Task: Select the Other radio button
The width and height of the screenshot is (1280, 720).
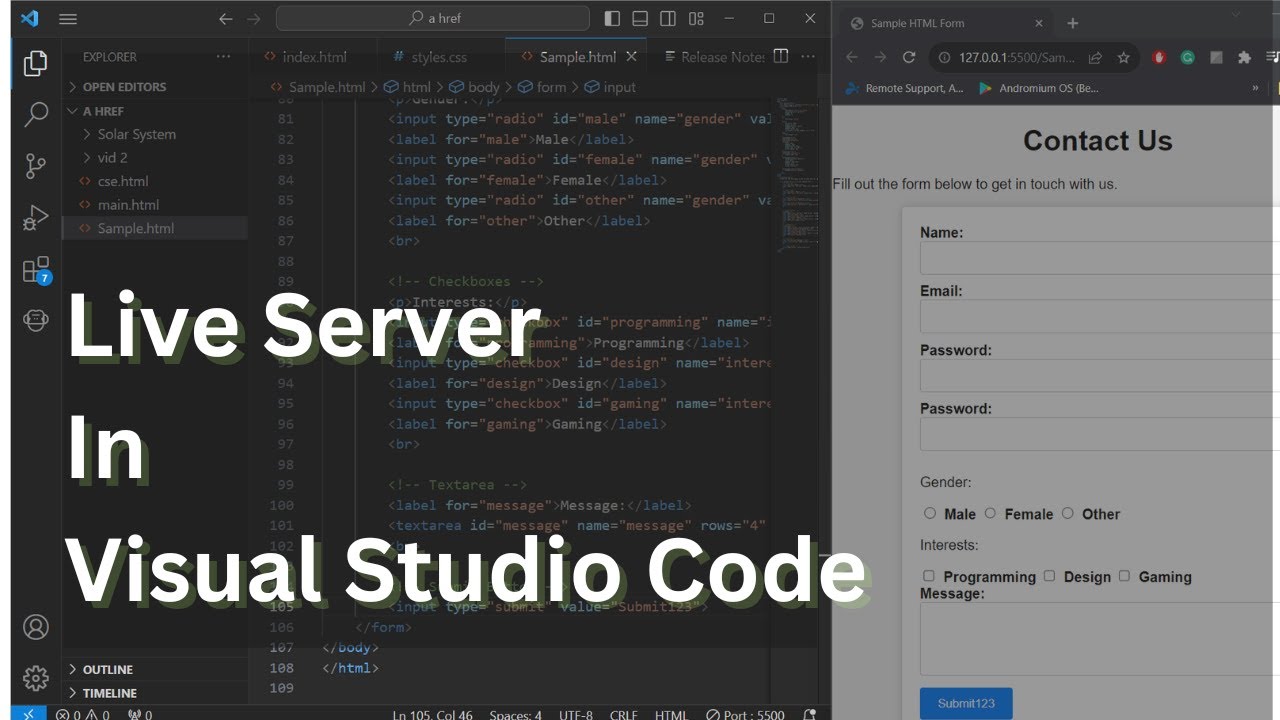Action: click(1067, 513)
